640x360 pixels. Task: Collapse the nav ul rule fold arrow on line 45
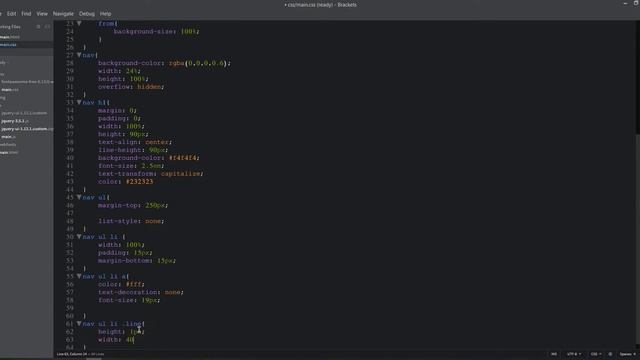coord(79,197)
